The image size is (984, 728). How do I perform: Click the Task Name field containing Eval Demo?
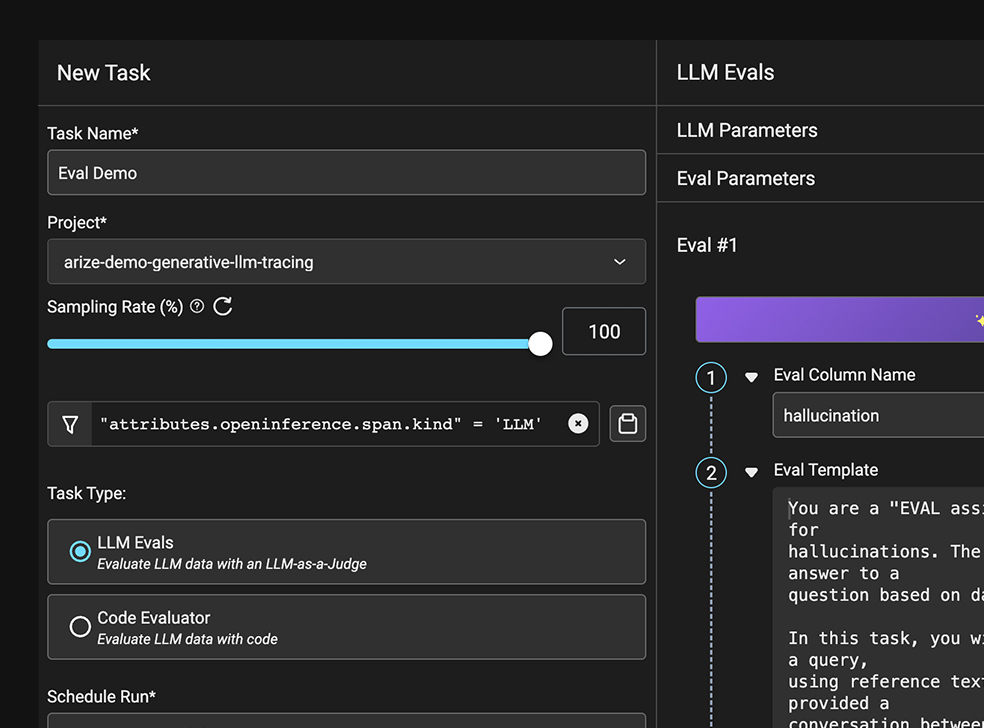point(346,173)
